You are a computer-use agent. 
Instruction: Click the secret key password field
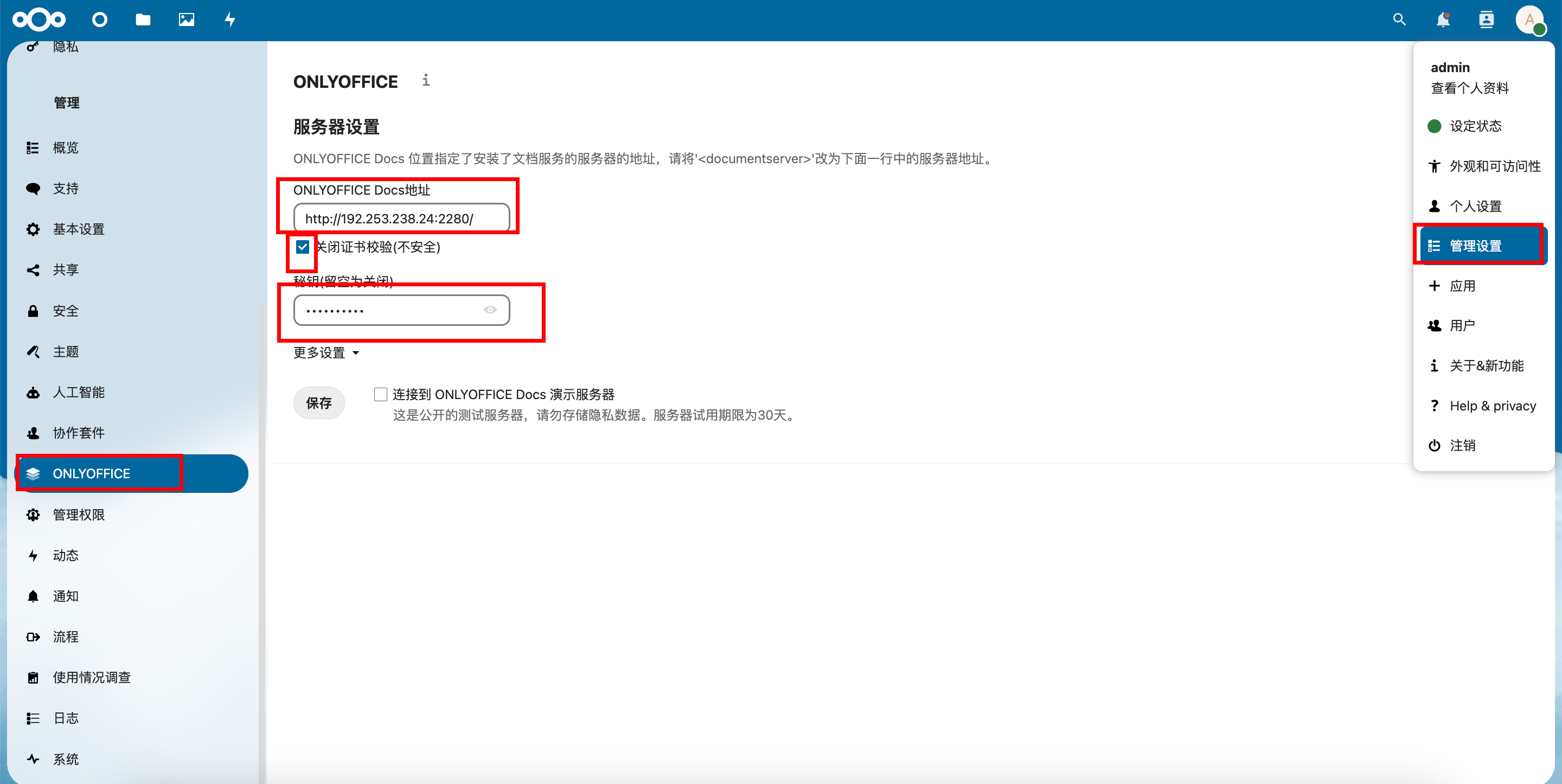(401, 310)
